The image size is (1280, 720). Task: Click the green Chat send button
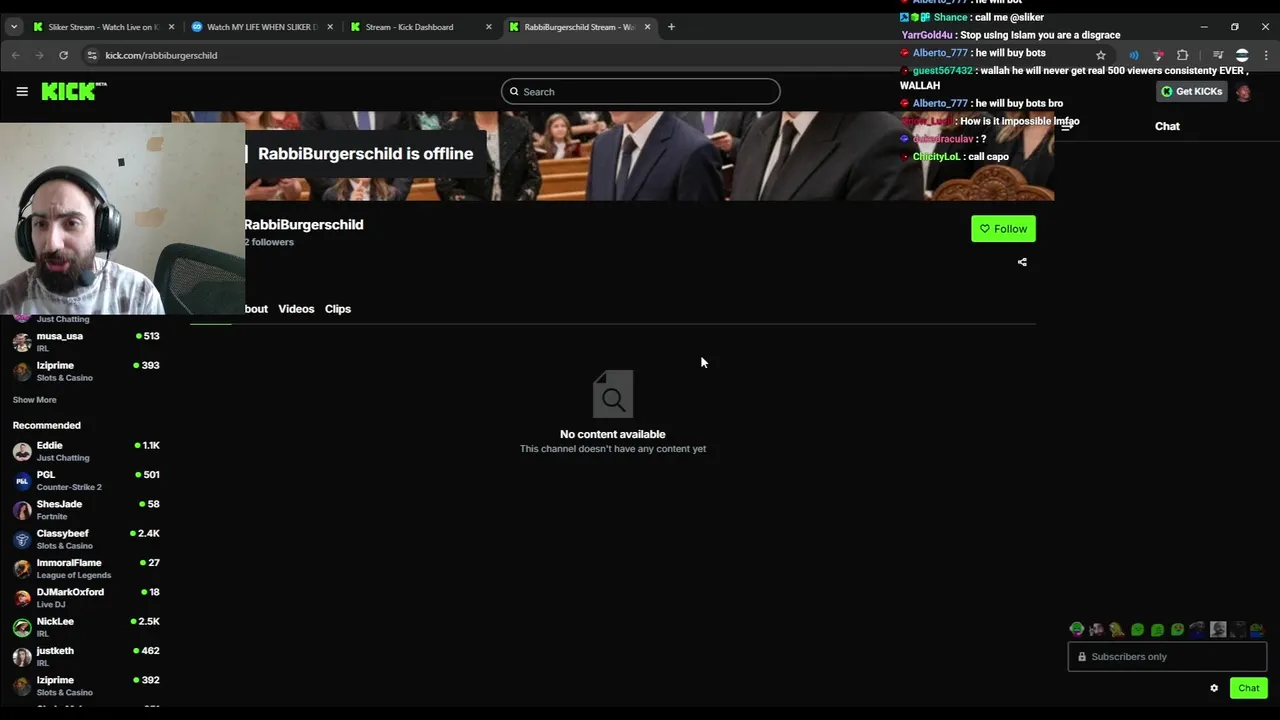coord(1249,688)
